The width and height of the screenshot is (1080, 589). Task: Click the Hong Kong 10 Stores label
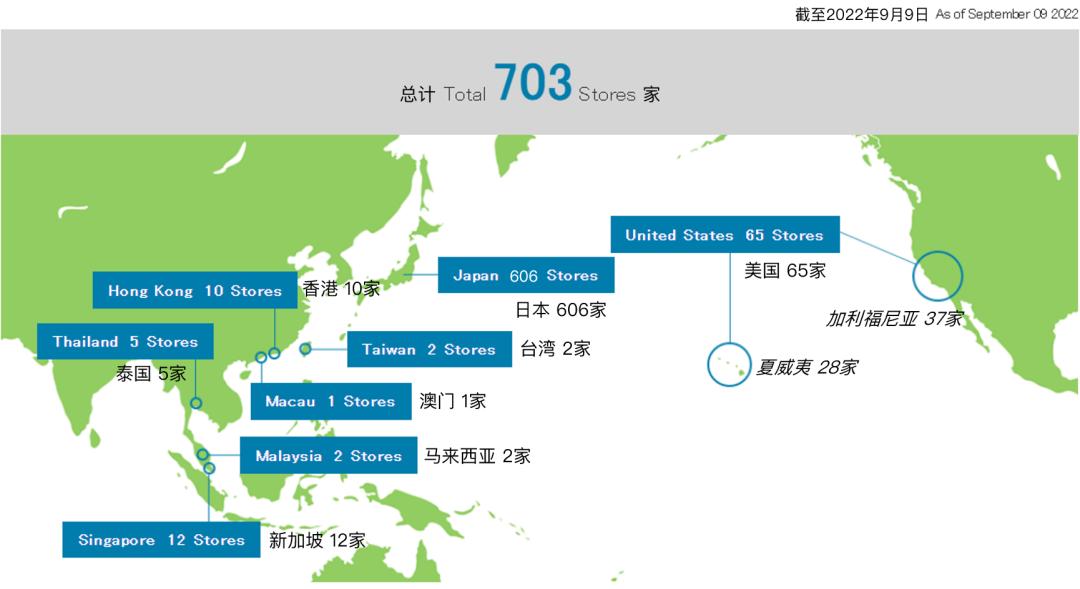coord(194,290)
